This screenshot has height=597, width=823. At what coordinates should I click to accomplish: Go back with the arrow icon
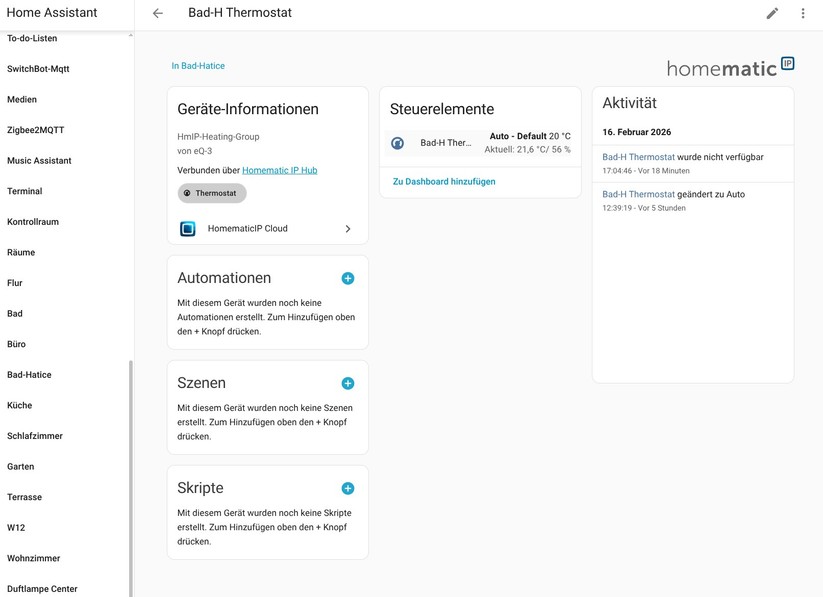[x=157, y=13]
